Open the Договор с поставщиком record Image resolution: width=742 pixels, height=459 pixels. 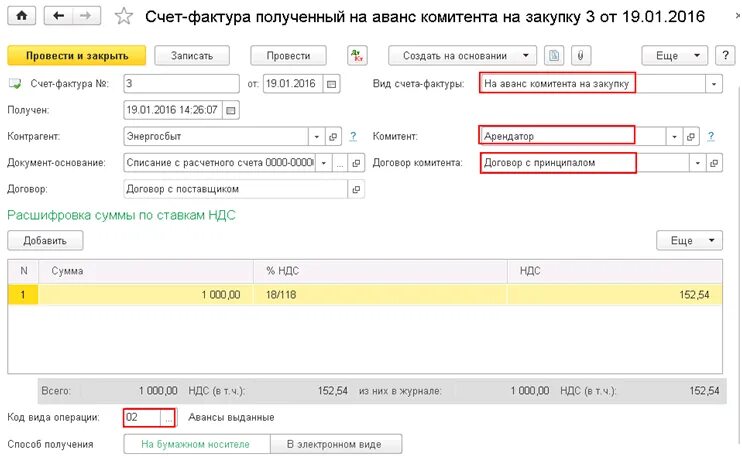pyautogui.click(x=356, y=189)
